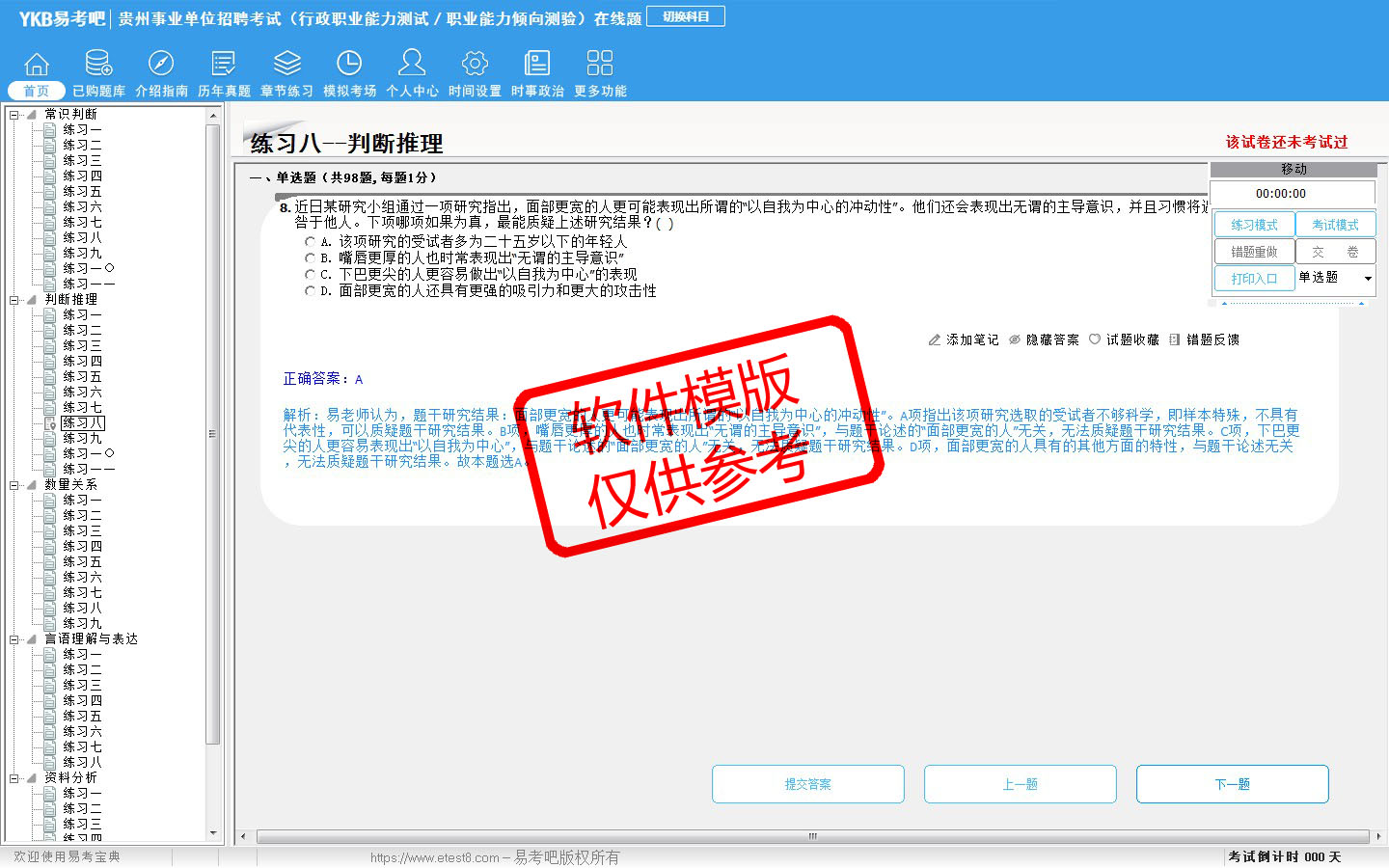
Task: Select answer option A radio button
Action: click(310, 242)
